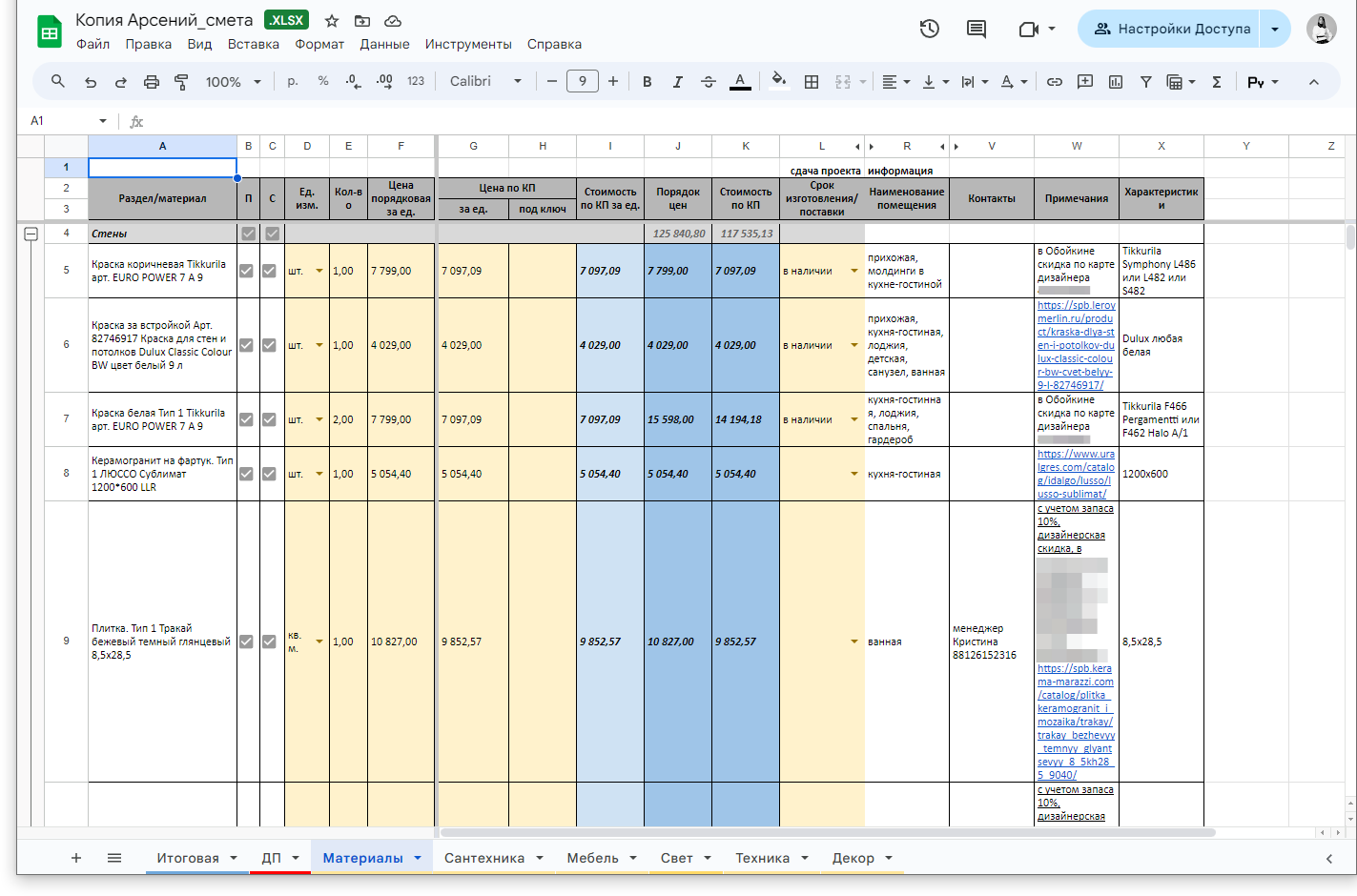Open the Формат menu
The width and height of the screenshot is (1357, 896).
coord(319,44)
